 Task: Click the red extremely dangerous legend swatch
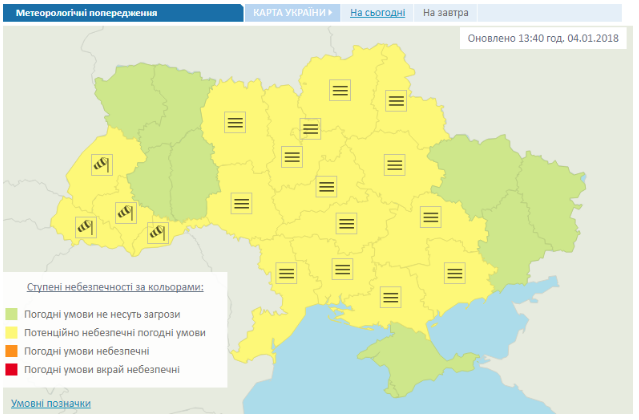pos(12,370)
